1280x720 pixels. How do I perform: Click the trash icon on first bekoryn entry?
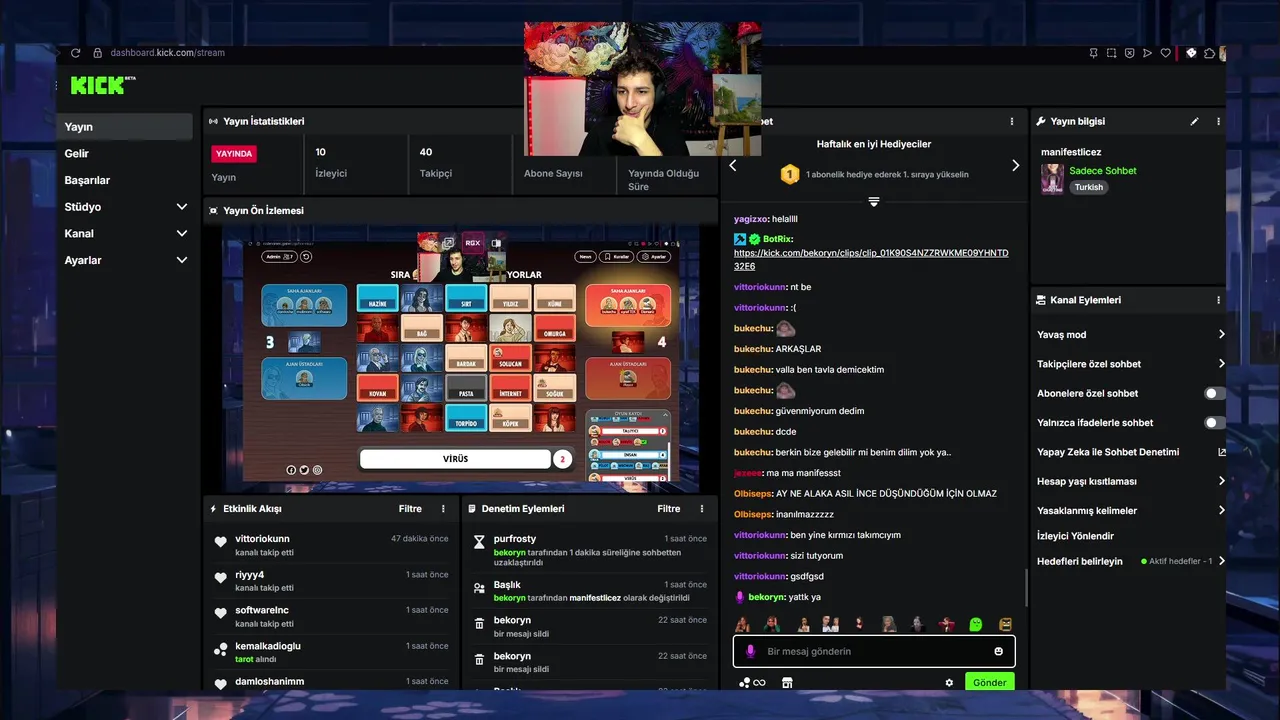coord(479,624)
